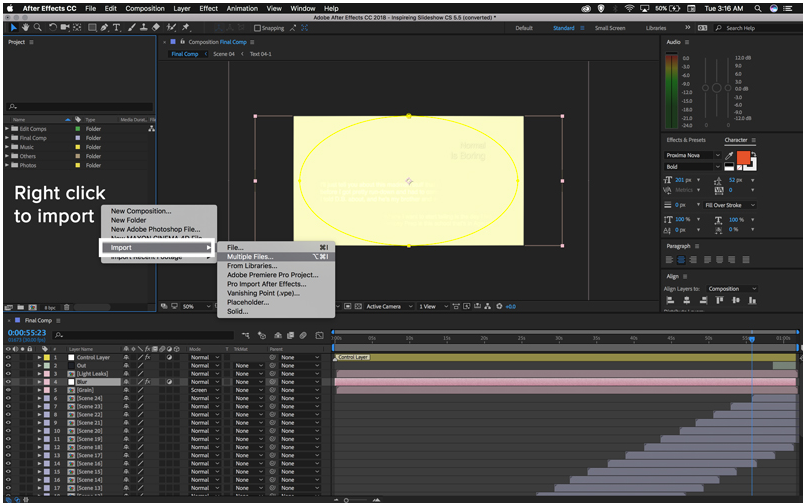Select the Hand tool in toolbar
The width and height of the screenshot is (806, 504).
(23, 28)
